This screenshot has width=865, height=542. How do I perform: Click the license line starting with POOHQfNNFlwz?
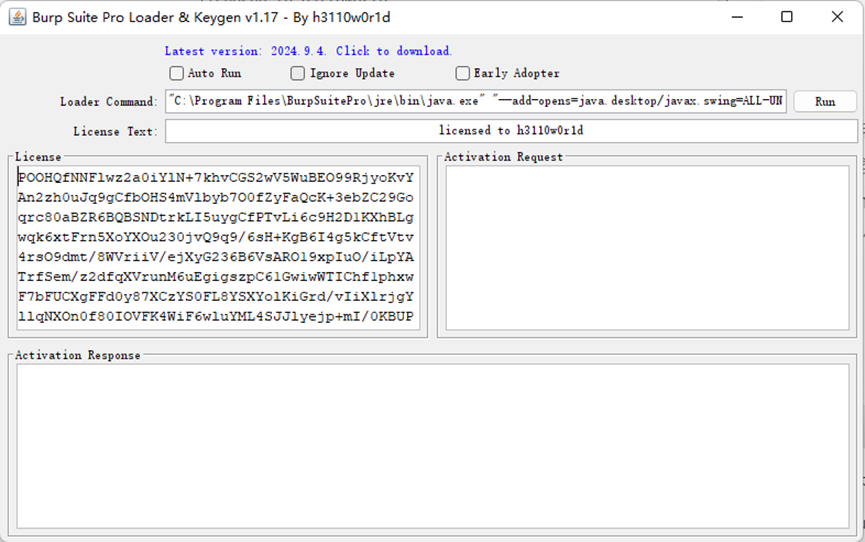point(216,178)
